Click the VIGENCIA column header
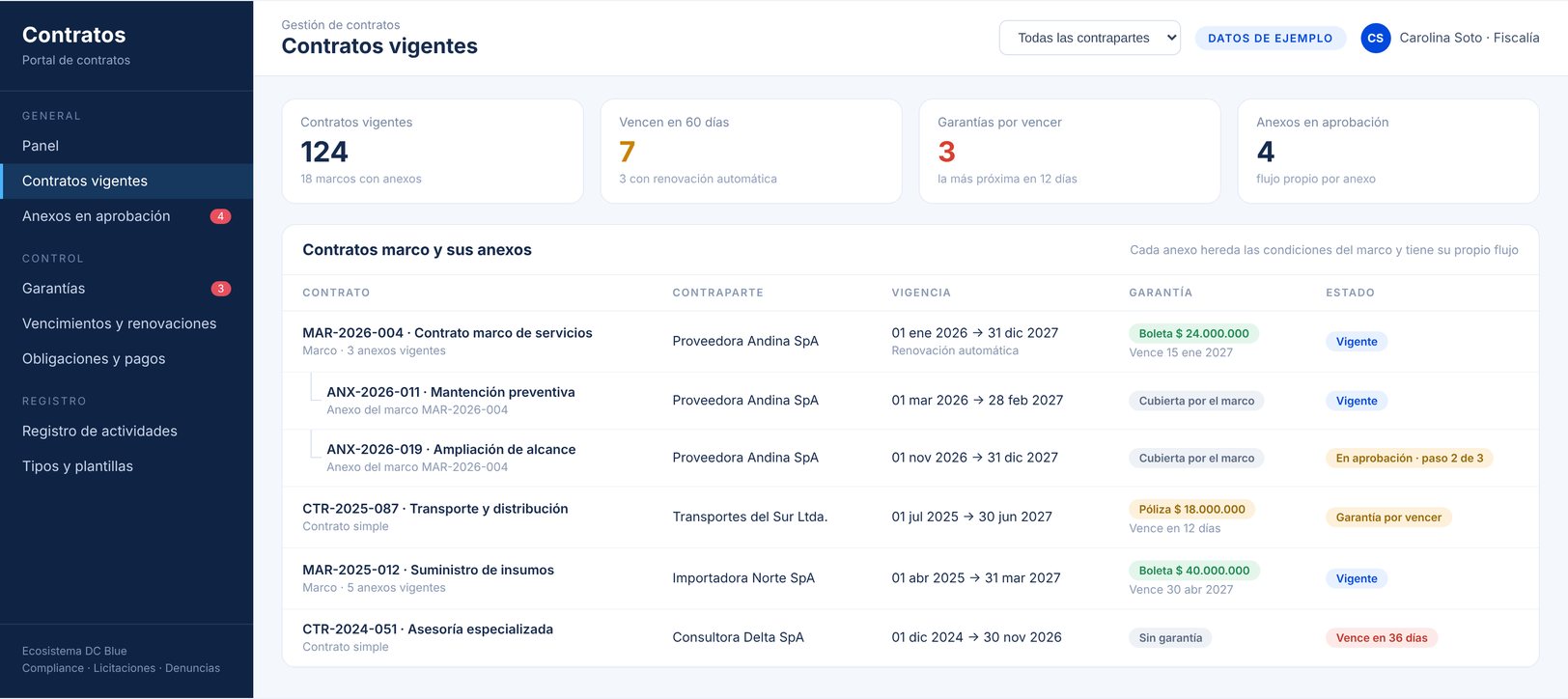This screenshot has height=699, width=1568. 921,293
